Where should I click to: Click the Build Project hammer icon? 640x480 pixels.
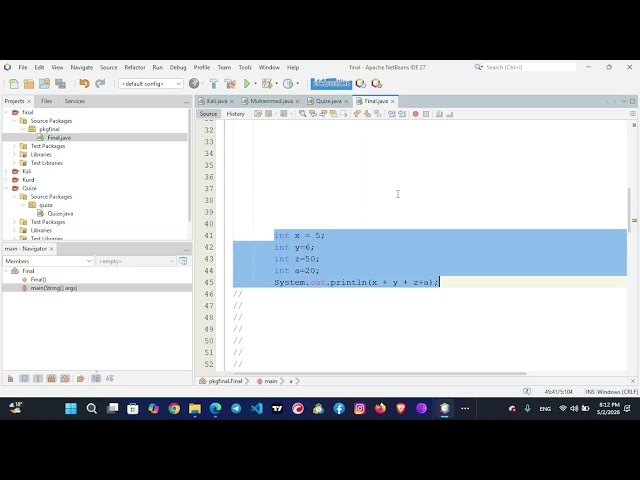[213, 84]
